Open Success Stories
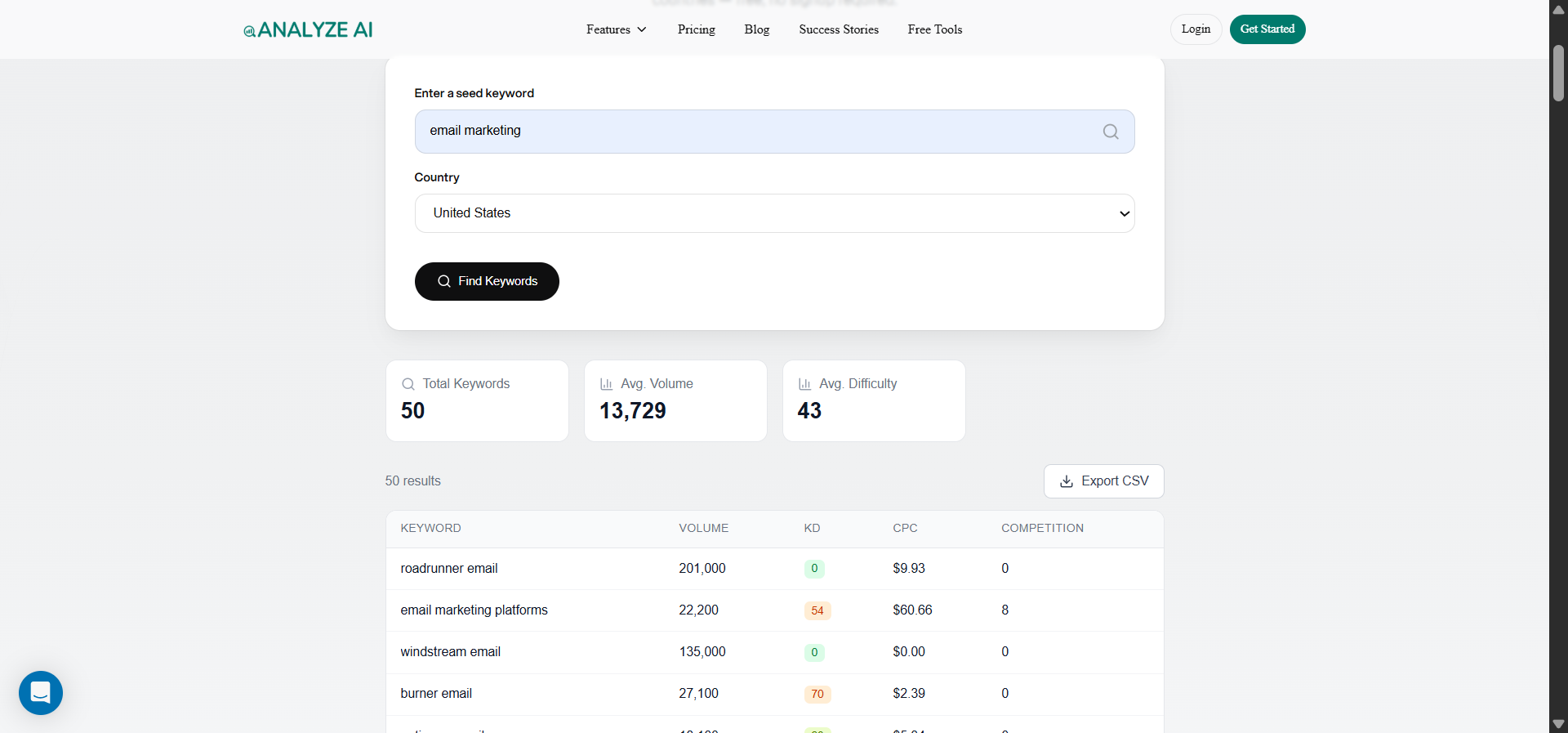 839,29
